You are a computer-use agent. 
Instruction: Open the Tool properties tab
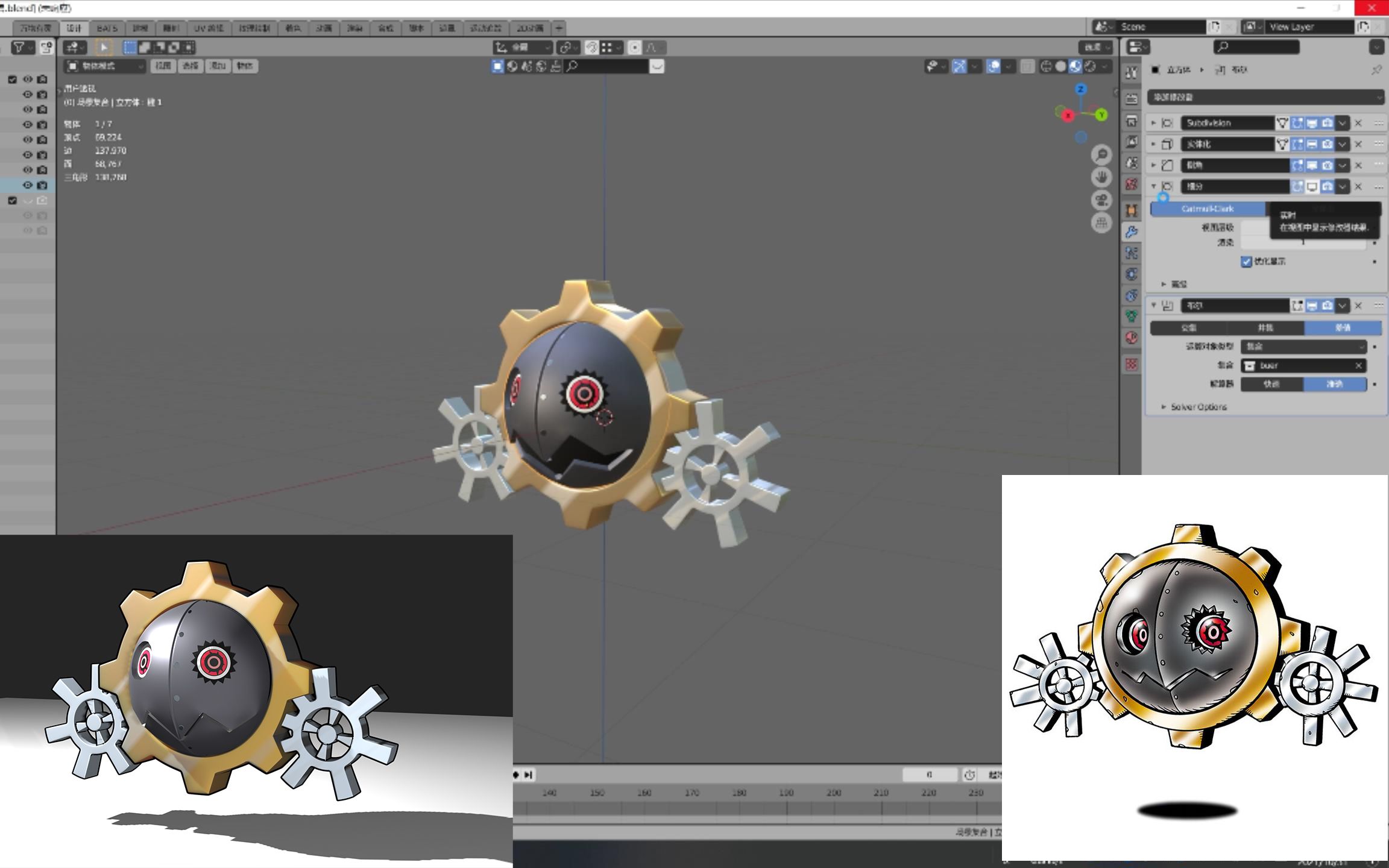pyautogui.click(x=1132, y=73)
